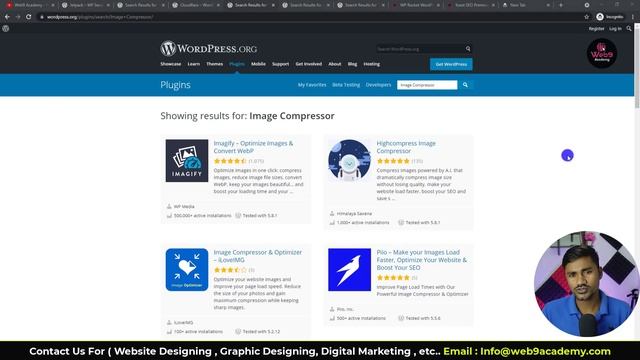Close the Jetpack browser tab
Image resolution: width=640 pixels, height=360 pixels.
point(108,5)
